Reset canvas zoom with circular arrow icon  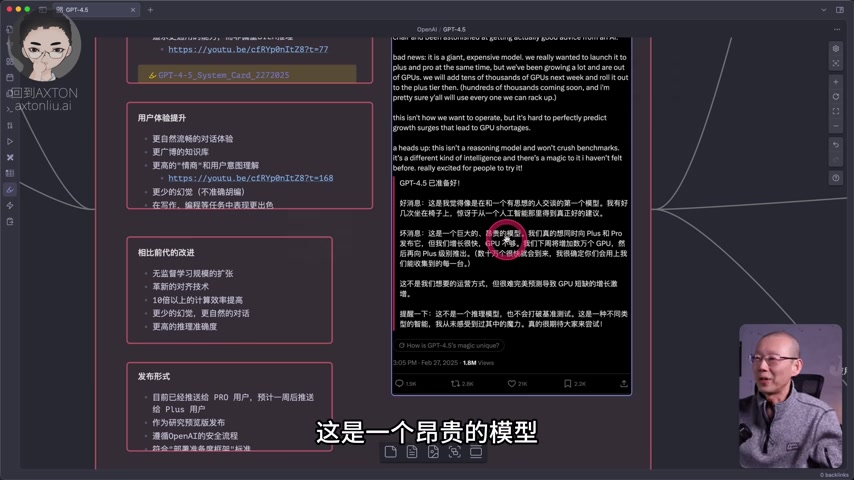coord(835,97)
